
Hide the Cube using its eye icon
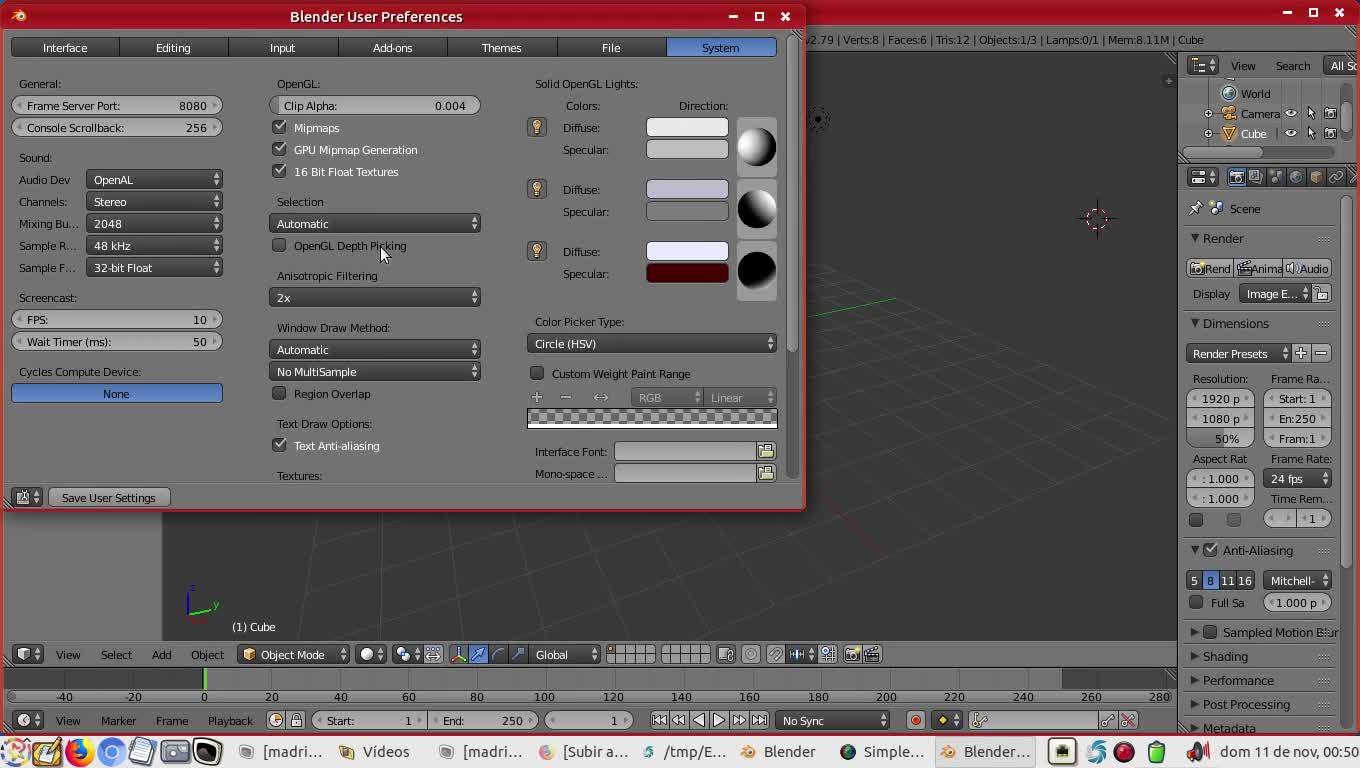click(1291, 133)
